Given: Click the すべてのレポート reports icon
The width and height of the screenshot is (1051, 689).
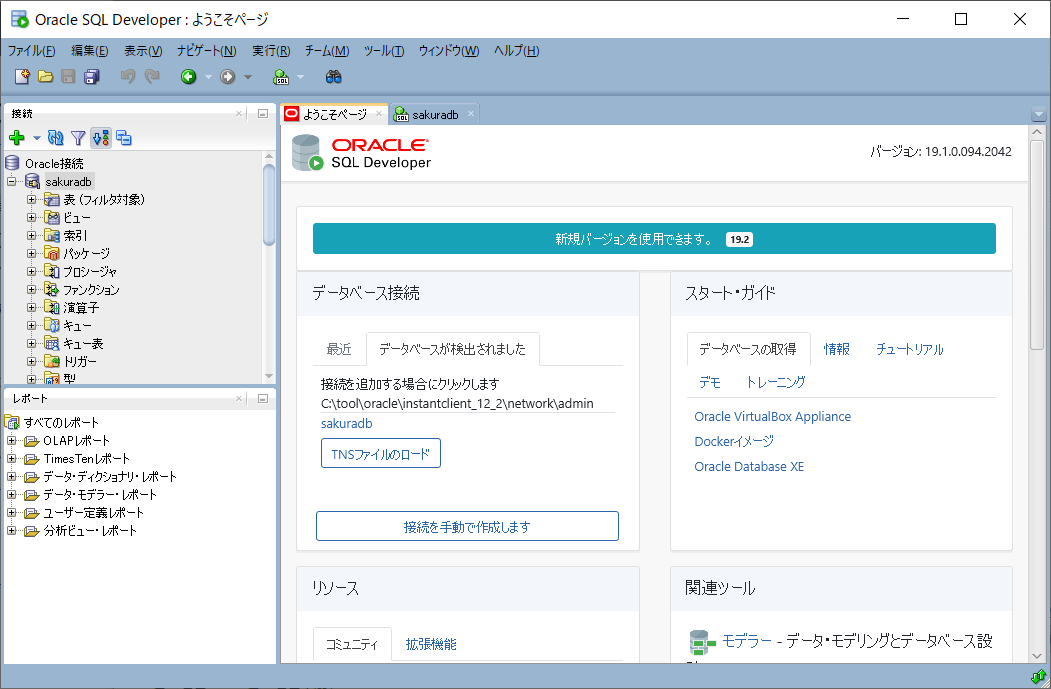Looking at the screenshot, I should [12, 422].
